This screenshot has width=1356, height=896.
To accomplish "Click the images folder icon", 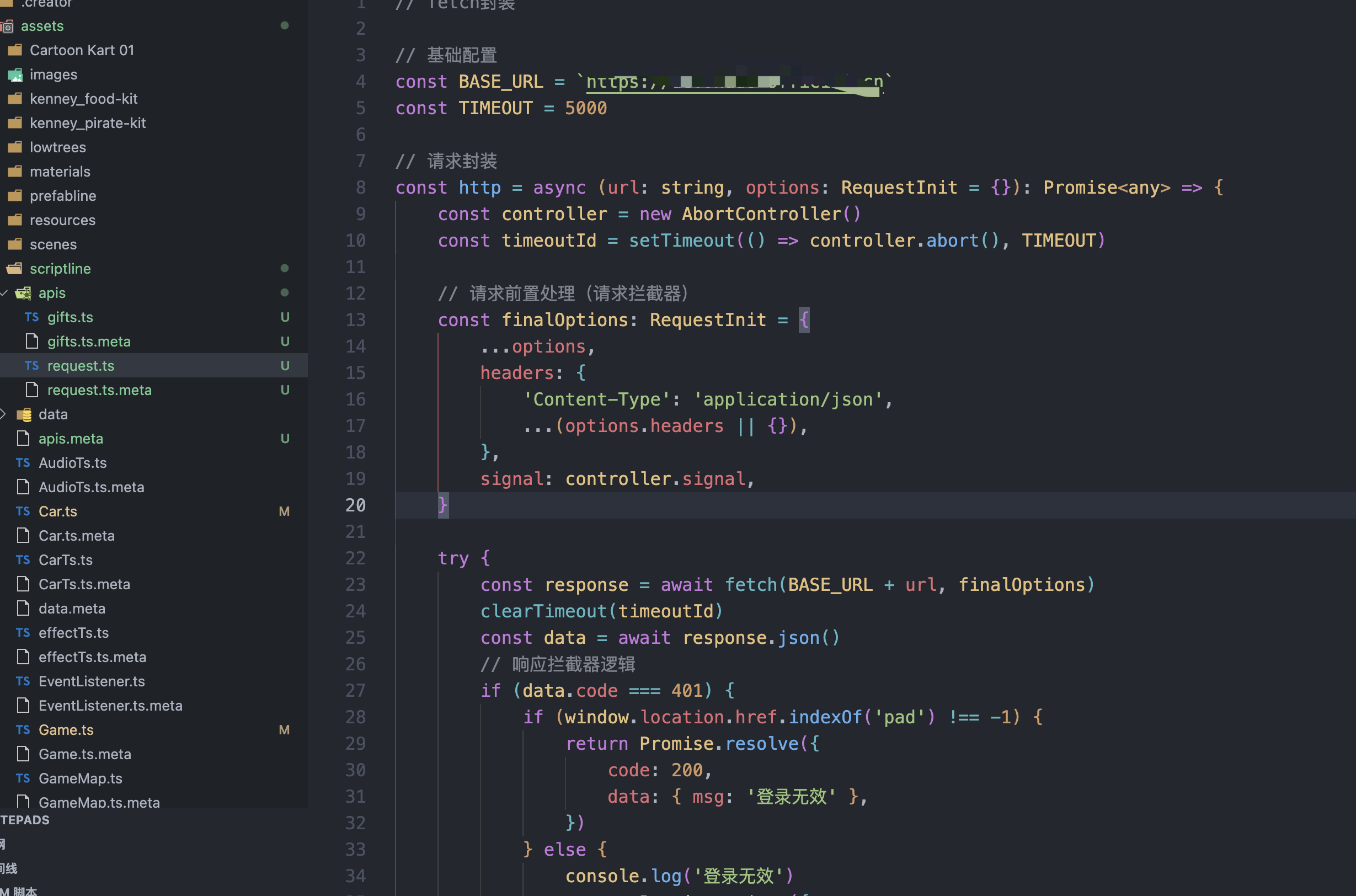I will point(15,75).
